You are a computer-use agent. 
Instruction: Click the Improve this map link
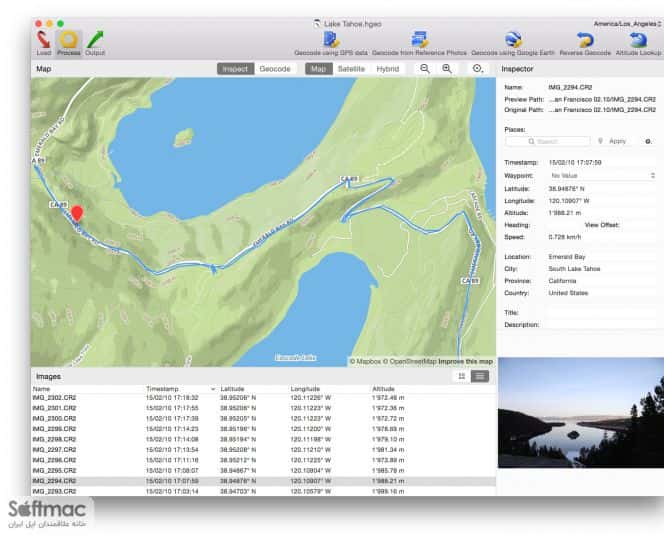pos(465,361)
